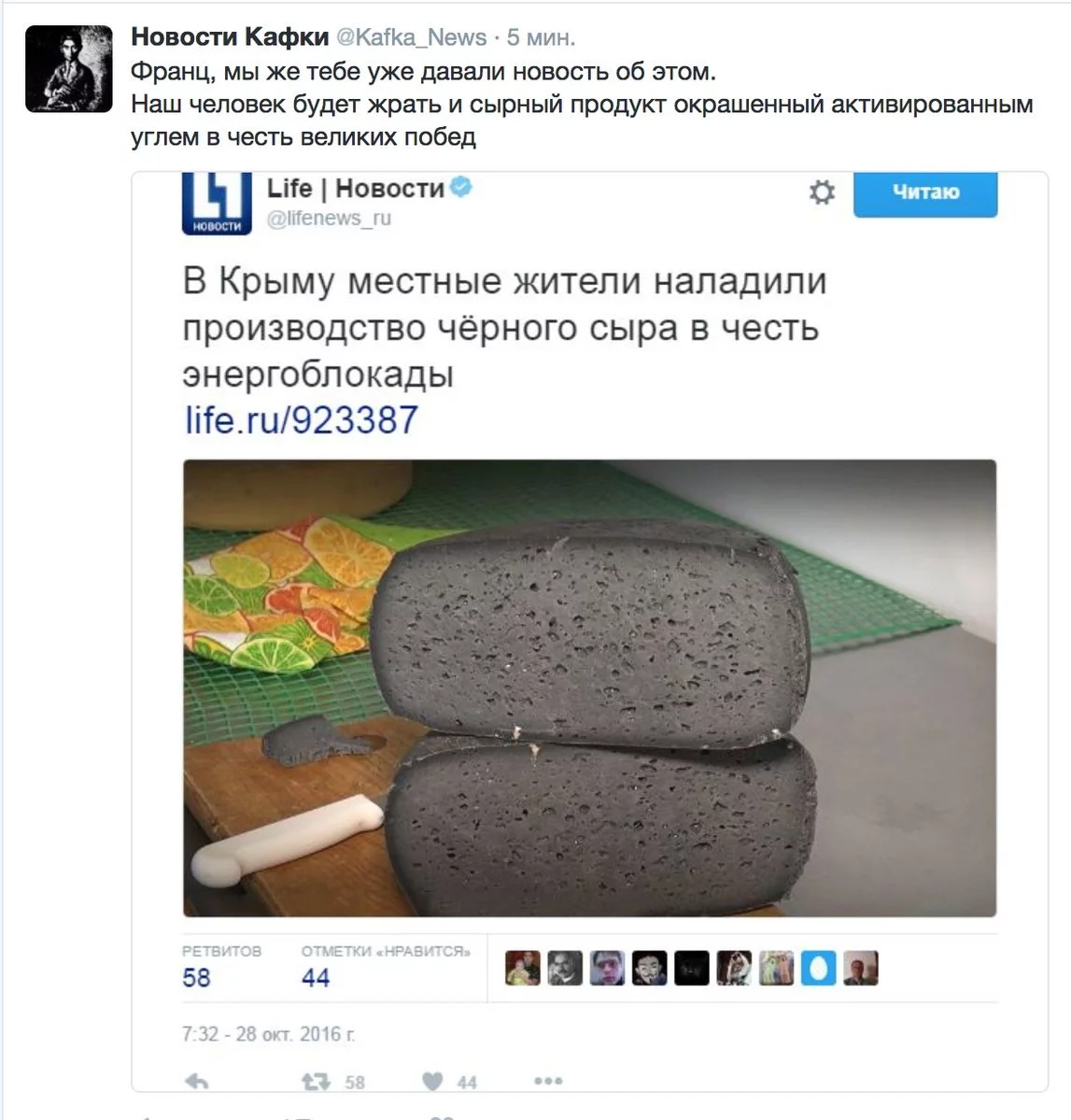Click the @lifenews_ru handle
Image resolution: width=1071 pixels, height=1120 pixels.
click(330, 218)
